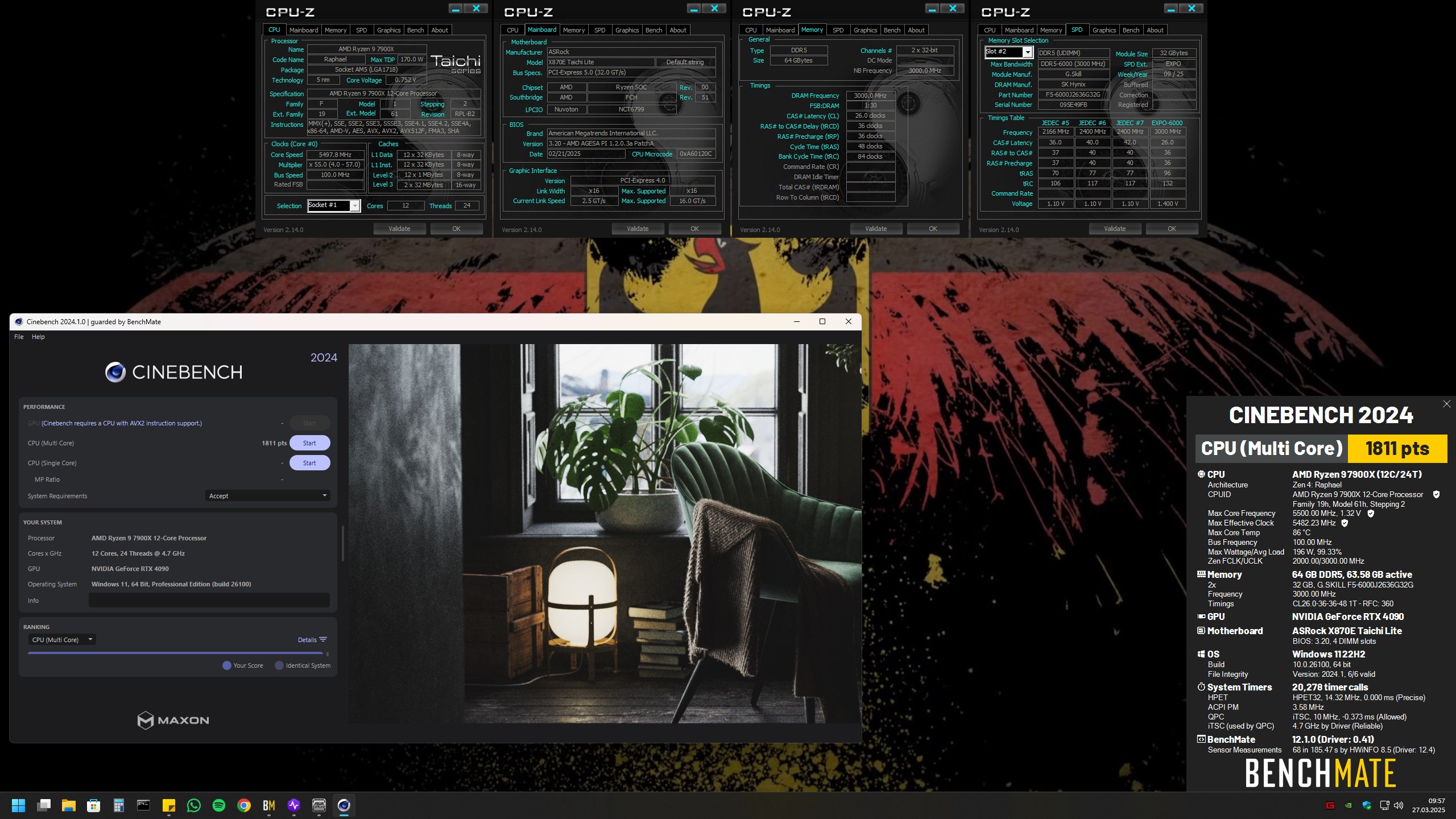Open Bench tab in CPU-Z CPU window

pos(415,30)
